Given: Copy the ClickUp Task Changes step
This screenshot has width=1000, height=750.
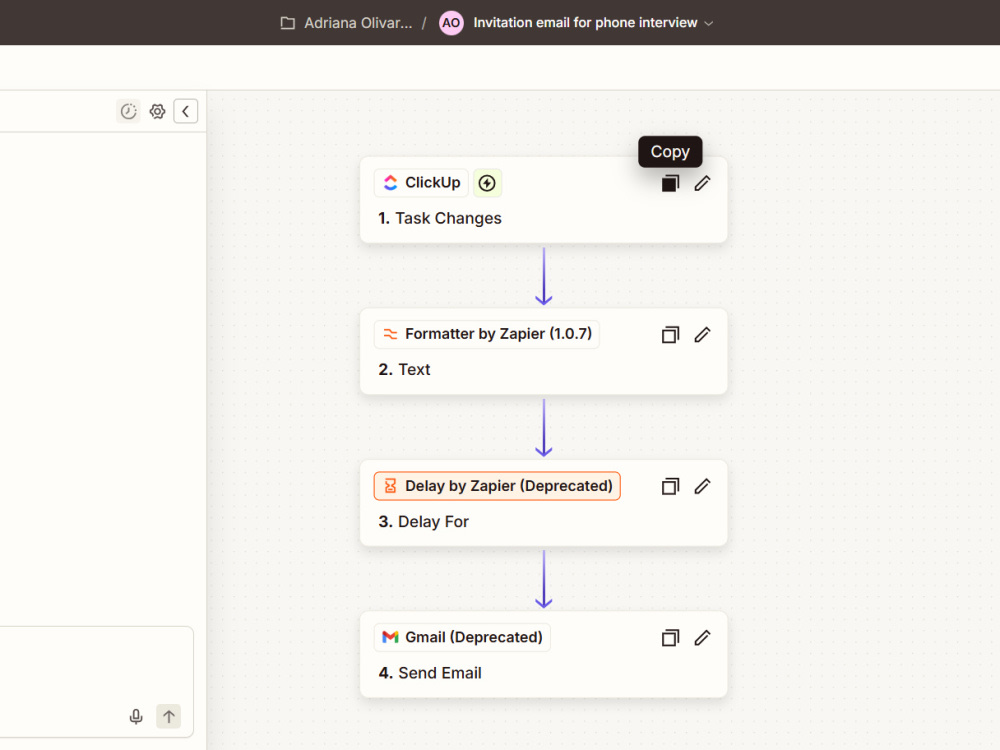Looking at the screenshot, I should [x=670, y=184].
